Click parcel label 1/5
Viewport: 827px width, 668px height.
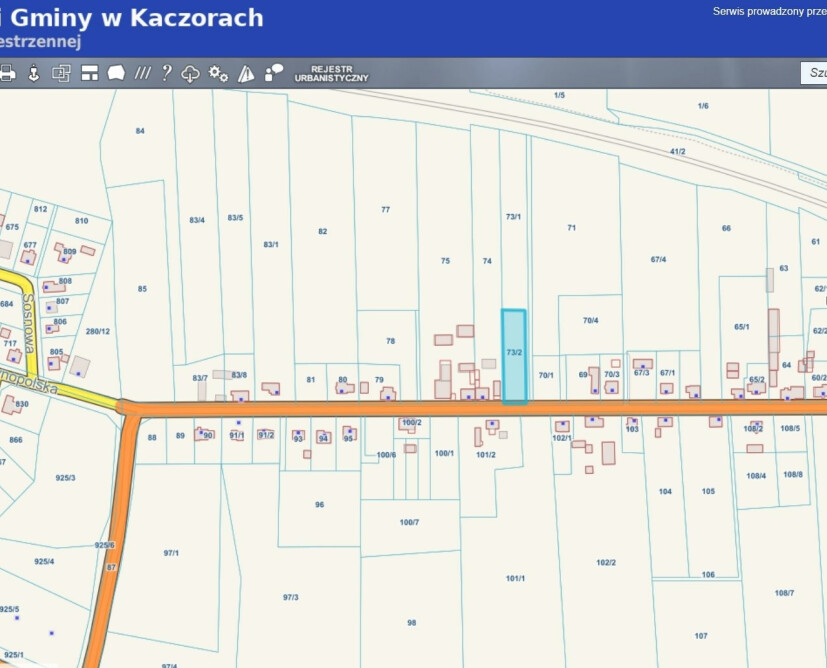point(560,95)
